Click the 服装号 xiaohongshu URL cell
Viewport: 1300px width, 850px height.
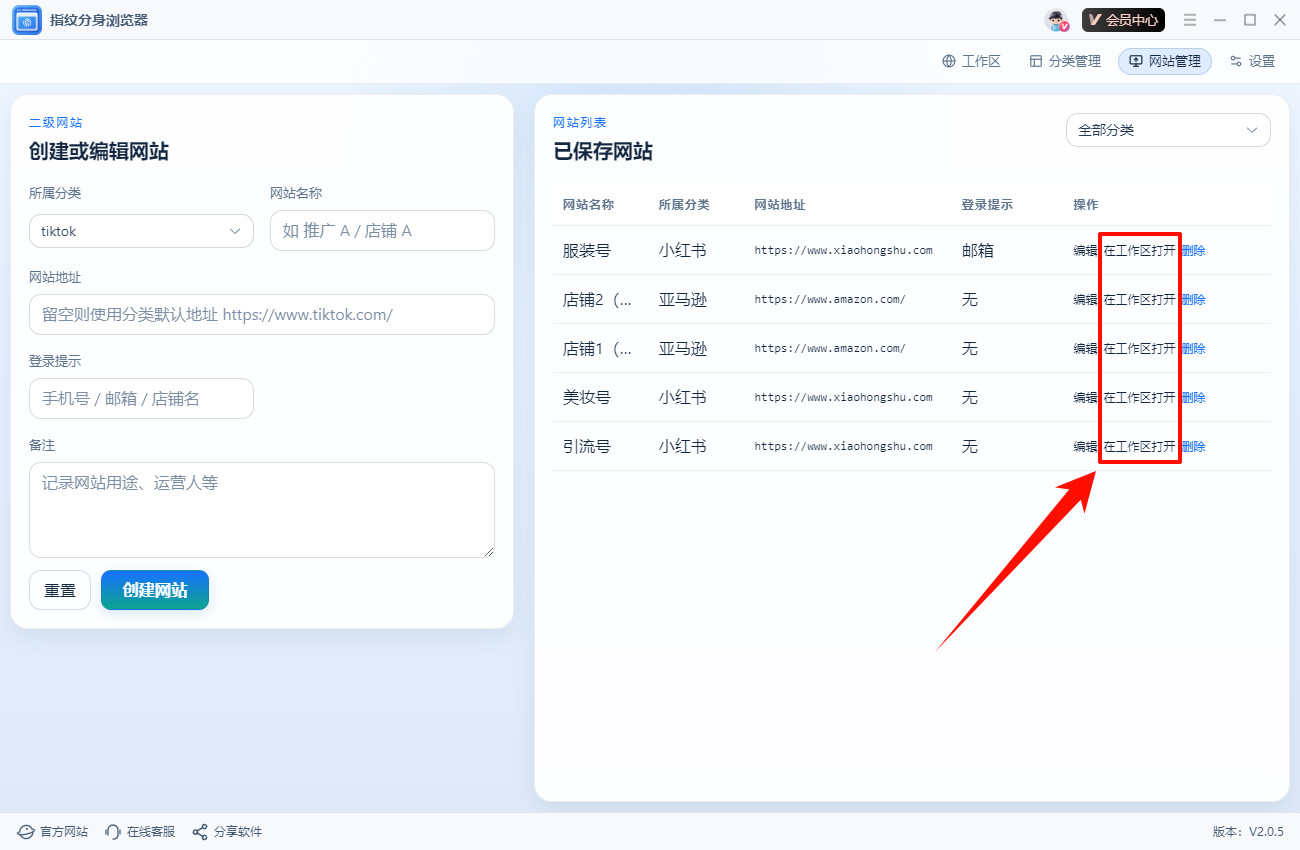coord(843,250)
